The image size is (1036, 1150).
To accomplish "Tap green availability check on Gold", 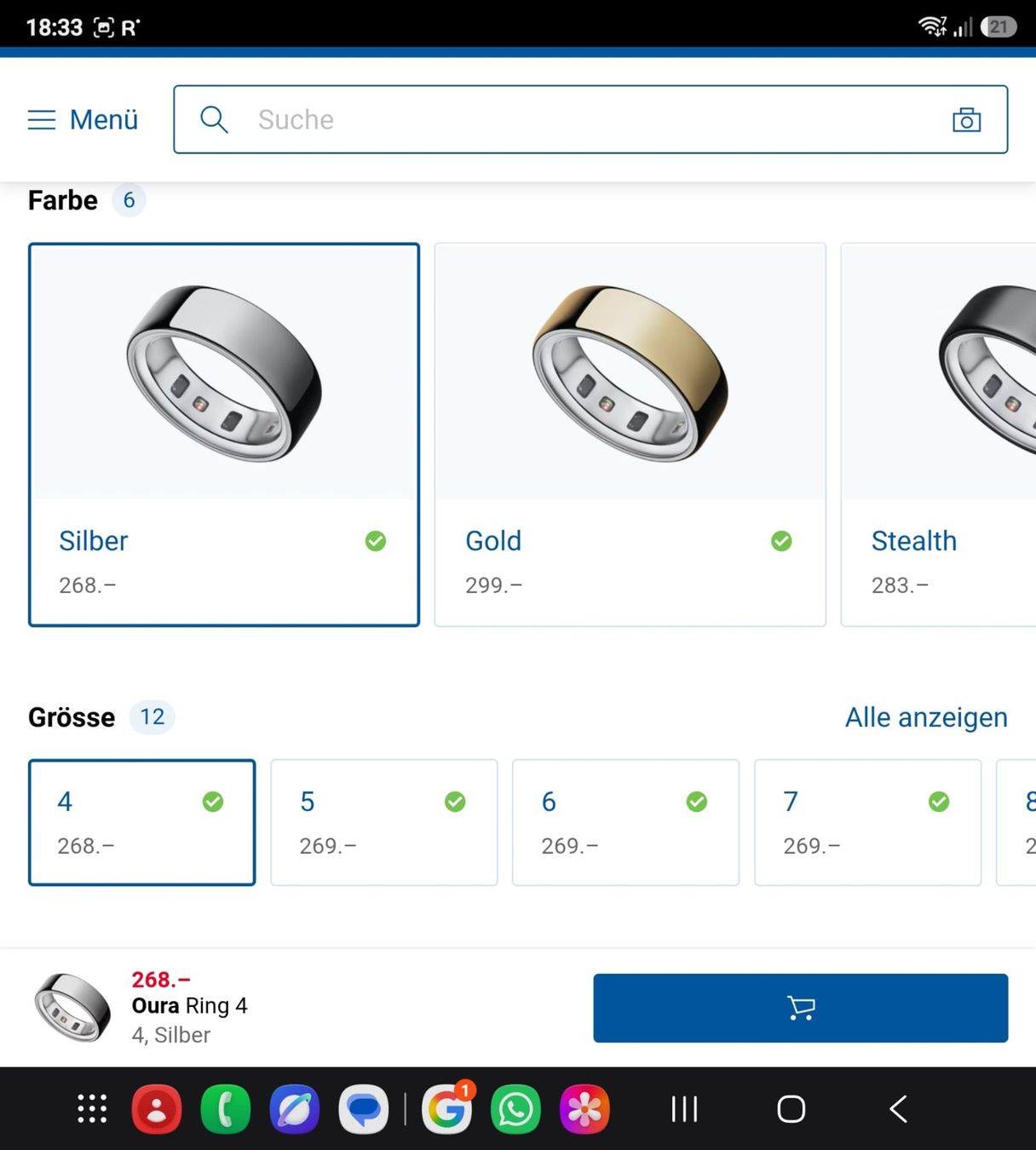I will point(781,541).
